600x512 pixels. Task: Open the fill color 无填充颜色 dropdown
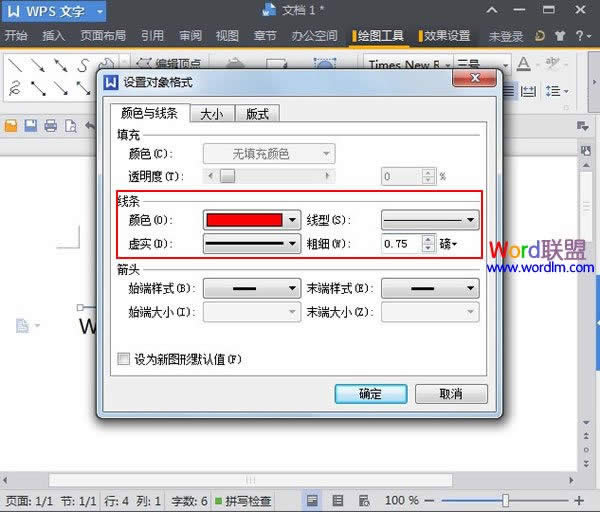[269, 154]
